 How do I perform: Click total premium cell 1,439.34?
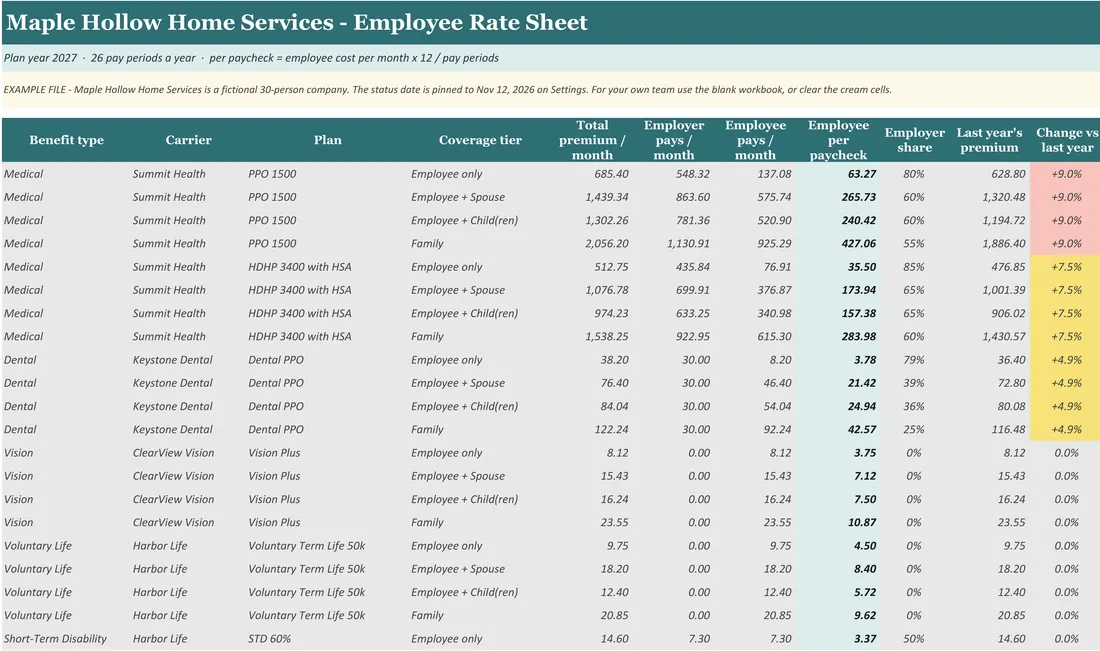coord(607,197)
